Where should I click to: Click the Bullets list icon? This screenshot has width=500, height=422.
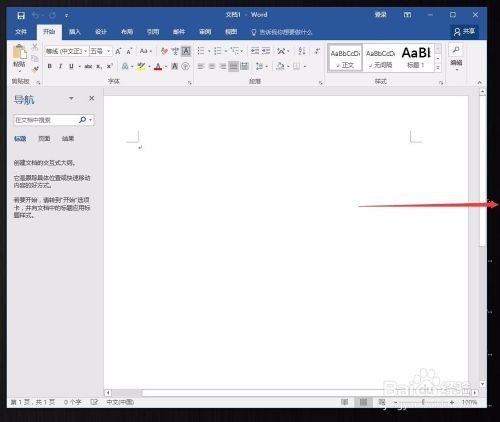point(201,51)
